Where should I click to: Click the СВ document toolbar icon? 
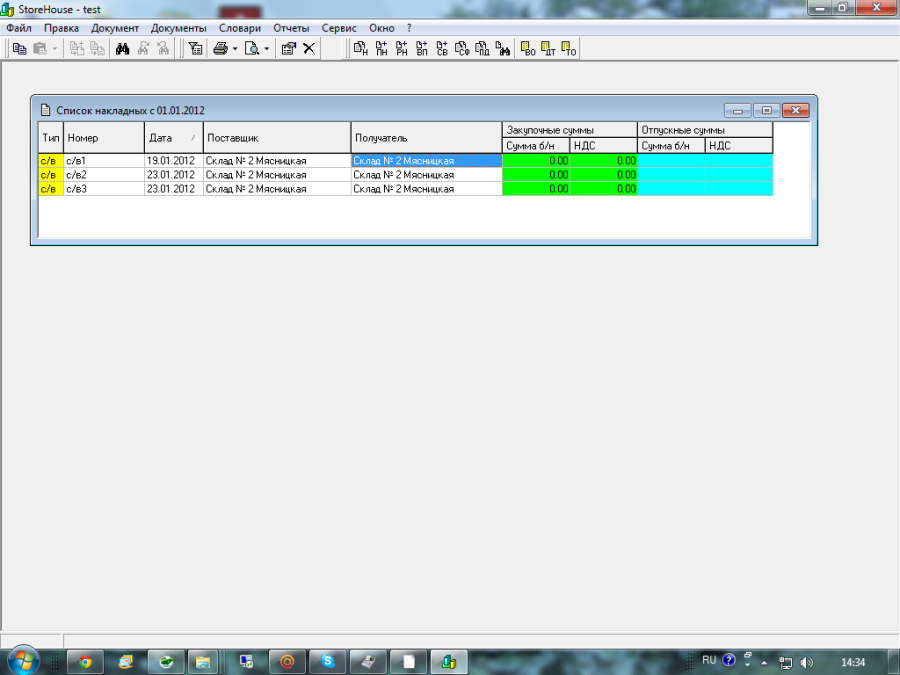[x=441, y=48]
